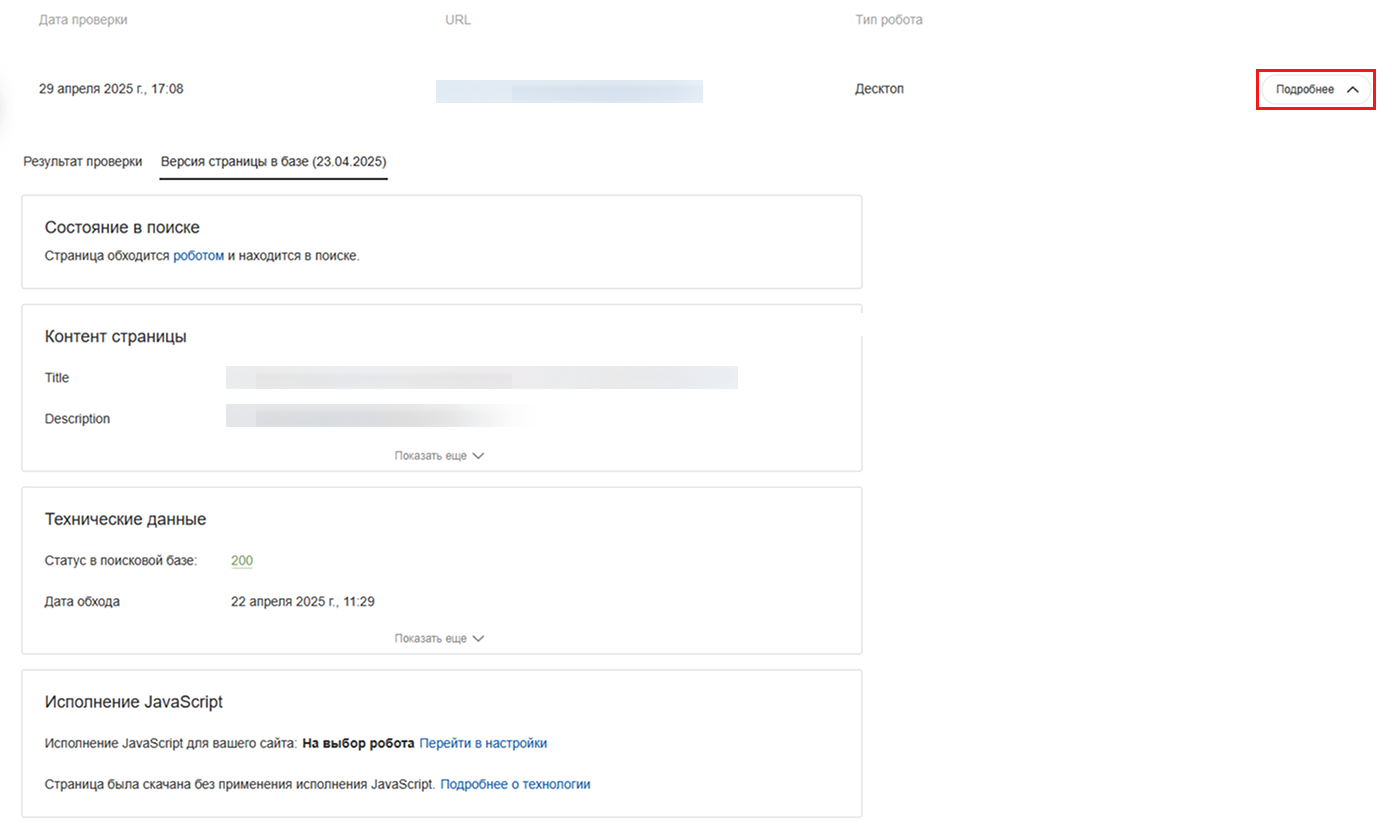This screenshot has width=1392, height=826.
Task: Expand Показать еще under Контент страницы
Action: [439, 455]
